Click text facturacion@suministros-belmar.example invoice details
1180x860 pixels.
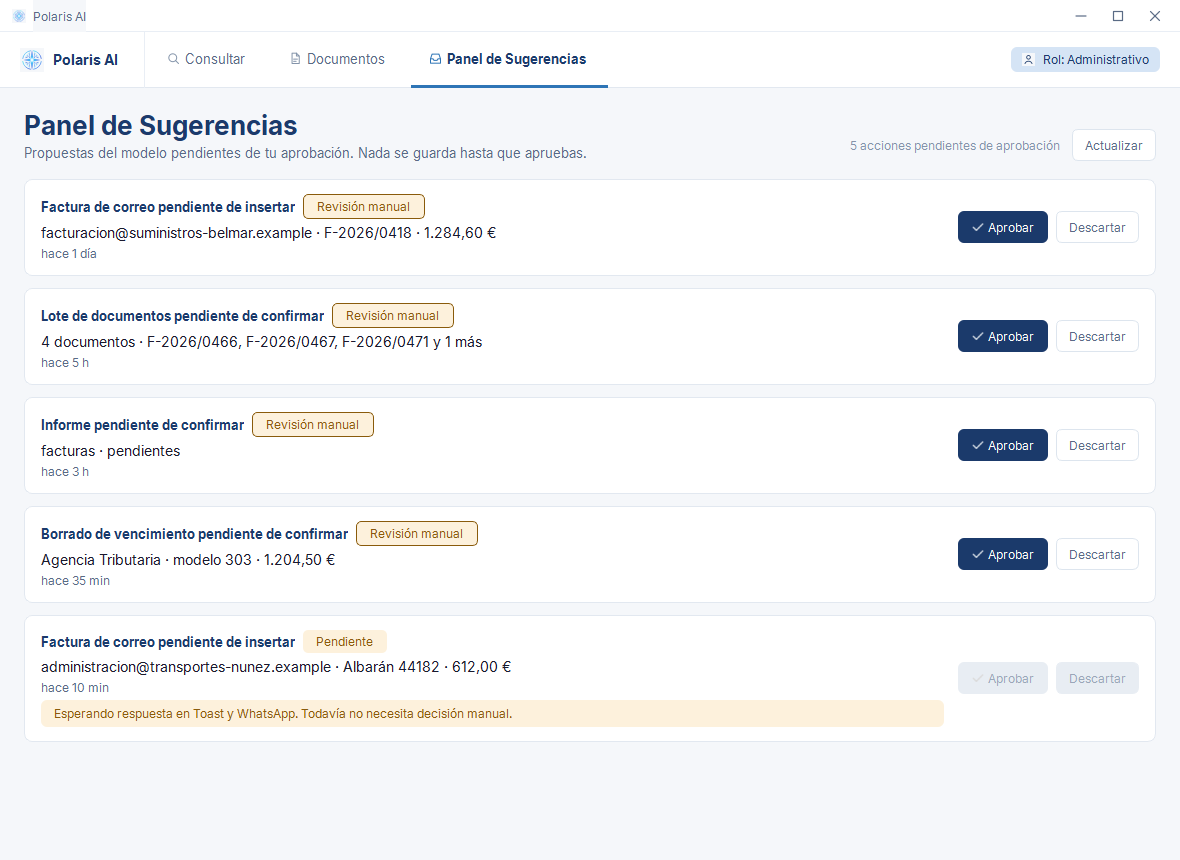click(x=269, y=233)
